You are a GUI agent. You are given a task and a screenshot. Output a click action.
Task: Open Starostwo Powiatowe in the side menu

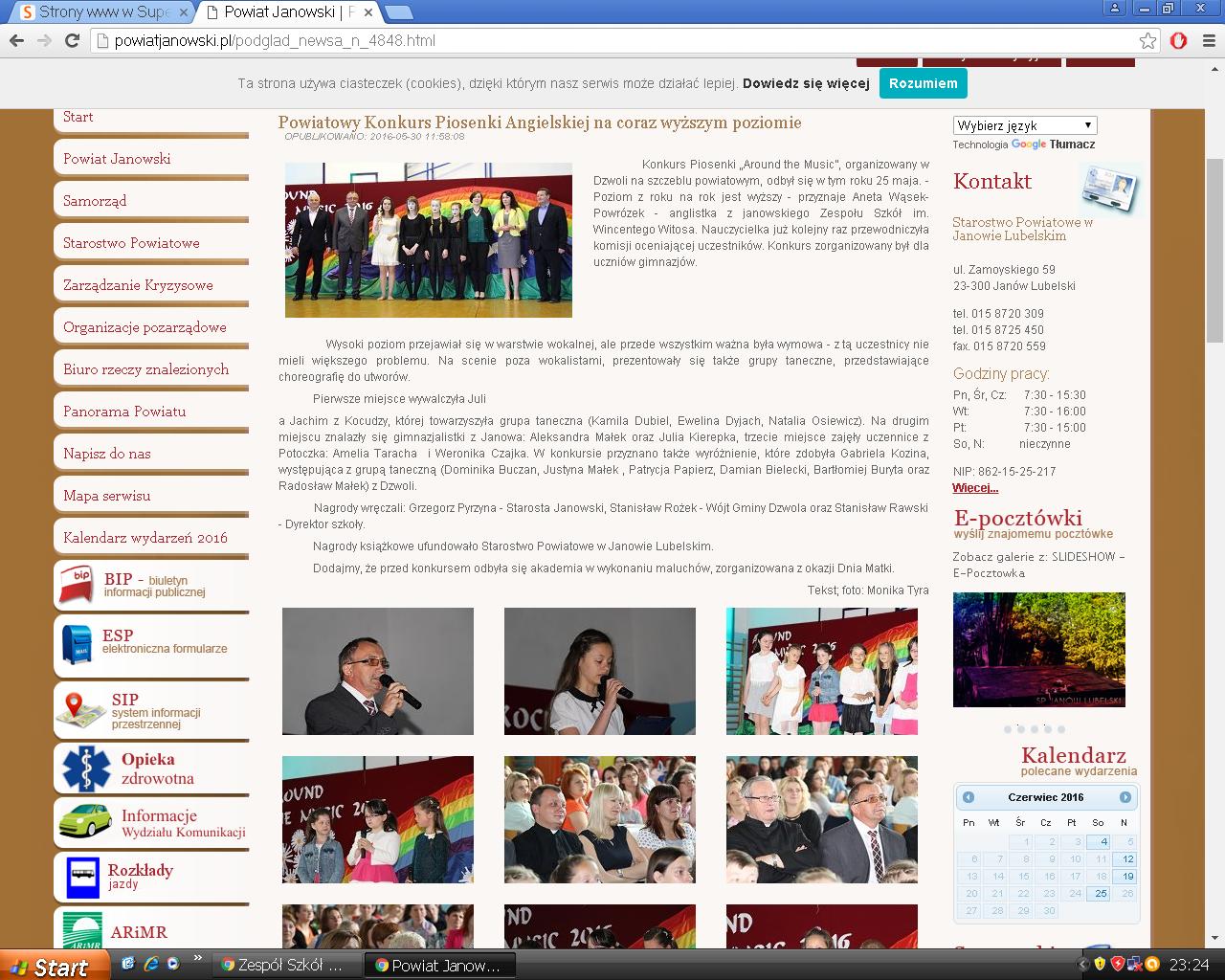pyautogui.click(x=131, y=243)
